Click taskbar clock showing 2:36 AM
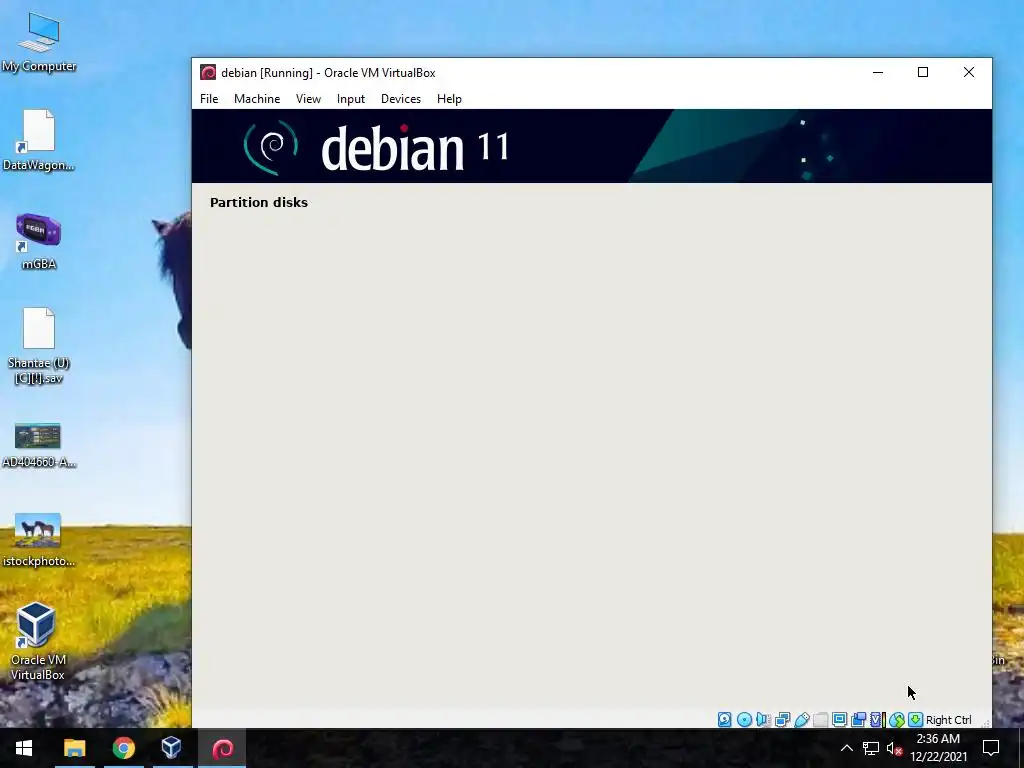The width and height of the screenshot is (1024, 768). (938, 748)
